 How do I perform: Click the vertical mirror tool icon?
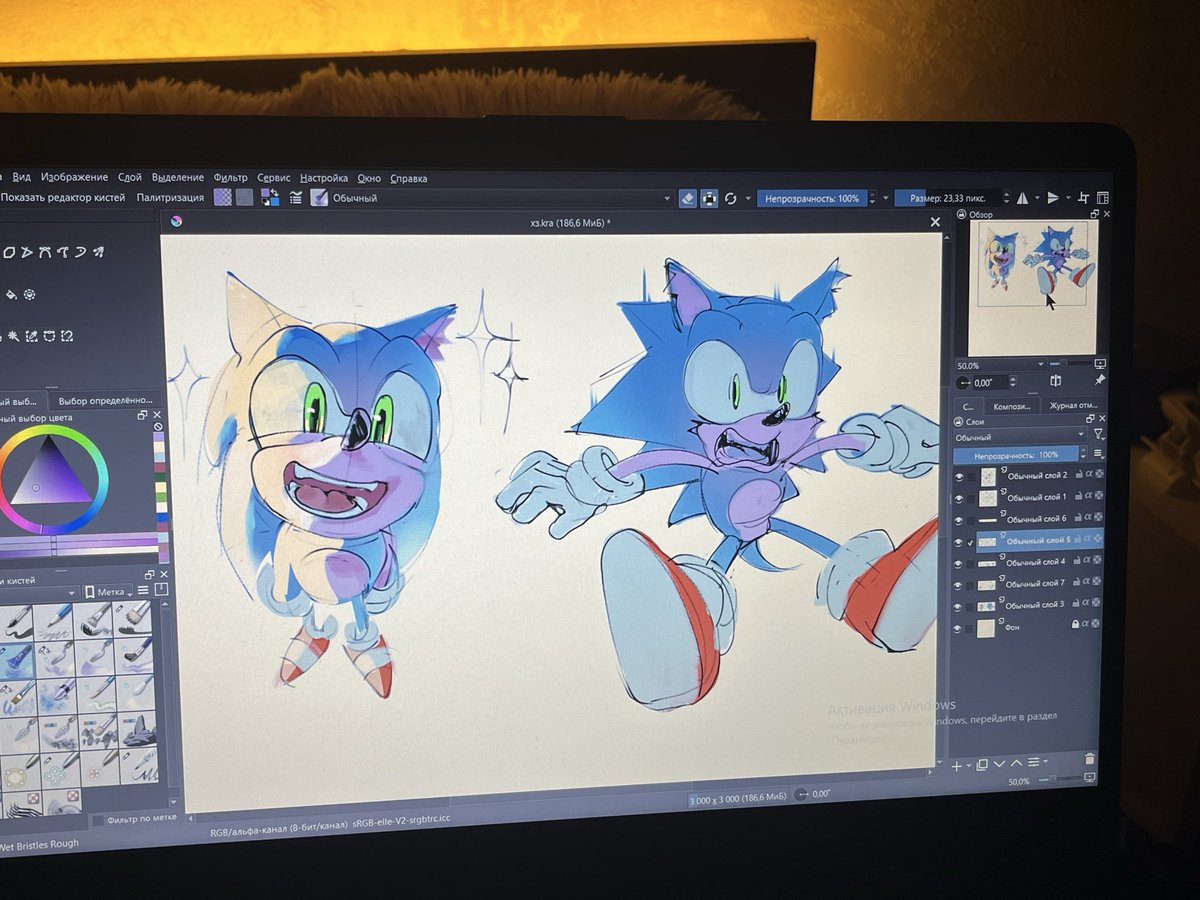tap(1052, 199)
